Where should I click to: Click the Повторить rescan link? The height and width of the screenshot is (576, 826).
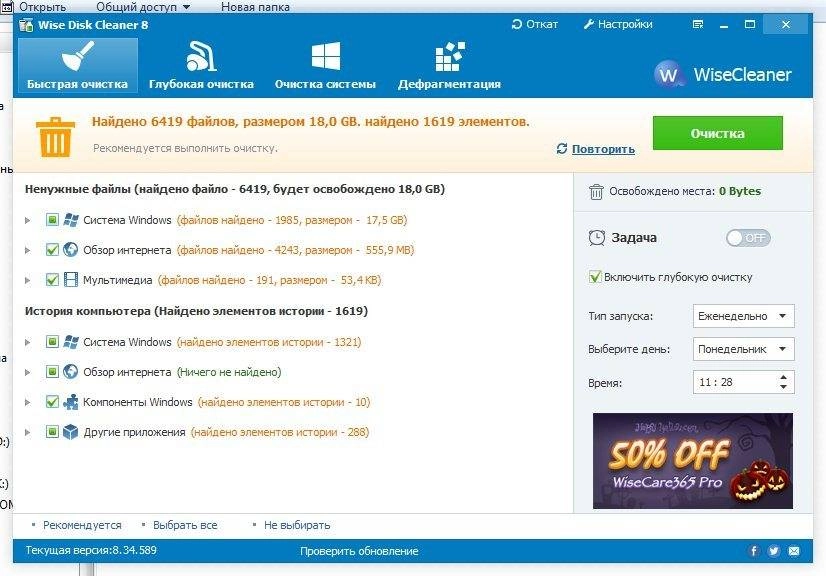click(x=603, y=149)
